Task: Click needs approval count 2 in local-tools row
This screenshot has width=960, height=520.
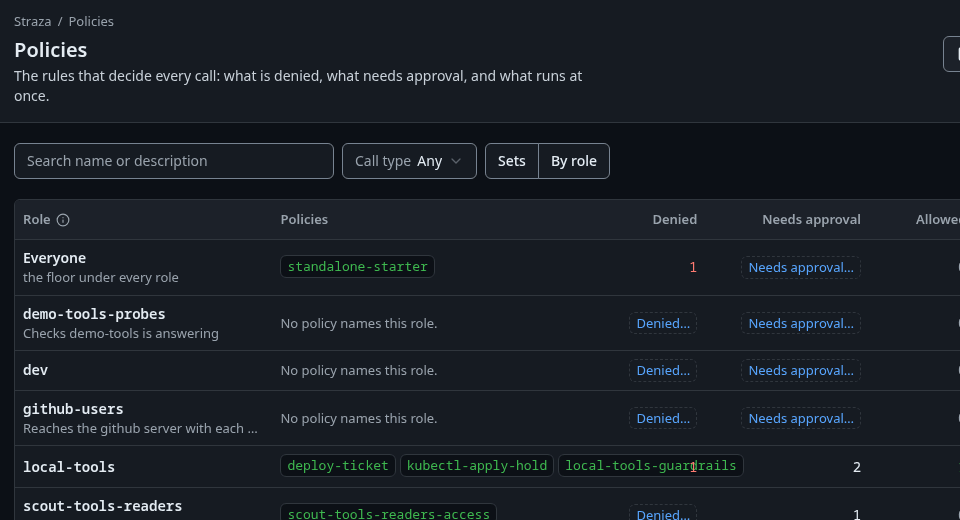Action: [x=857, y=467]
